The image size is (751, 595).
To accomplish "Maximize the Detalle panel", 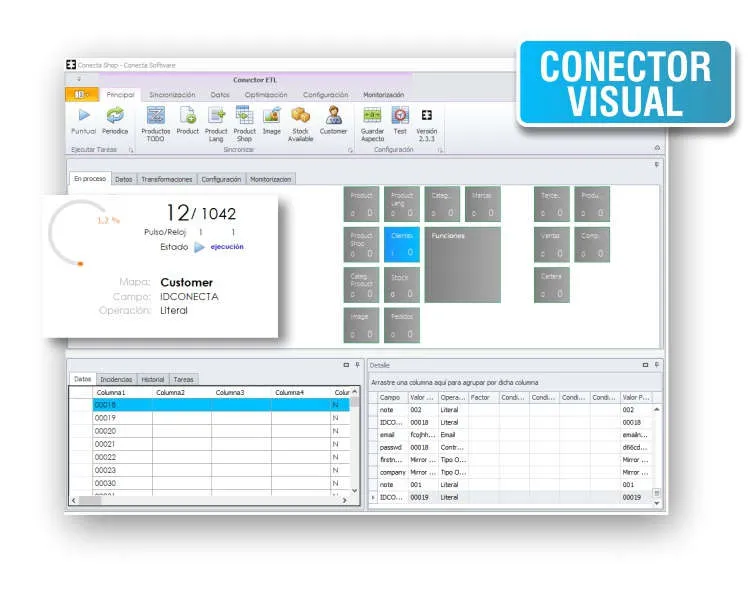I will coord(645,365).
